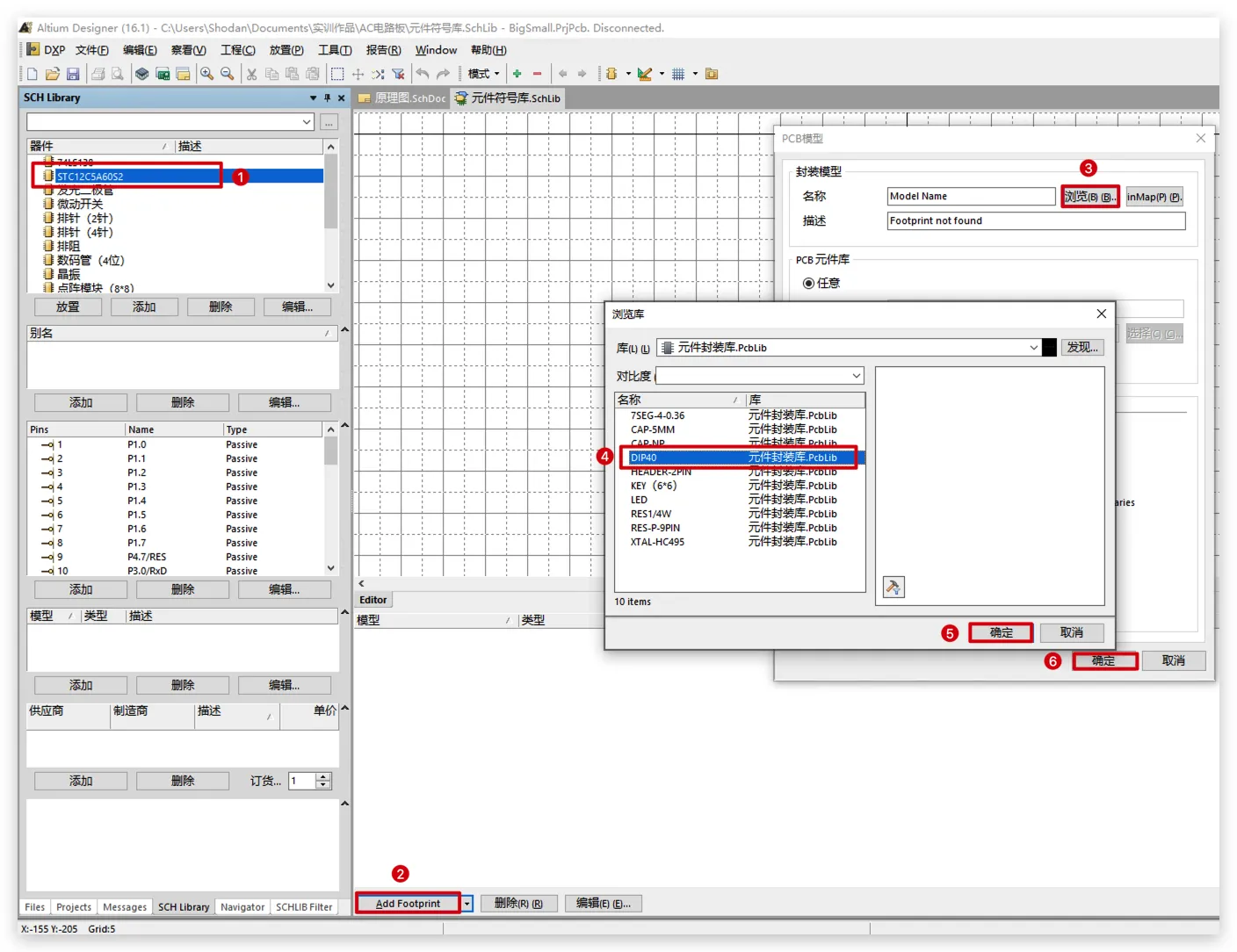The image size is (1237, 952).
Task: Click the inMap(P) button
Action: click(x=1154, y=197)
